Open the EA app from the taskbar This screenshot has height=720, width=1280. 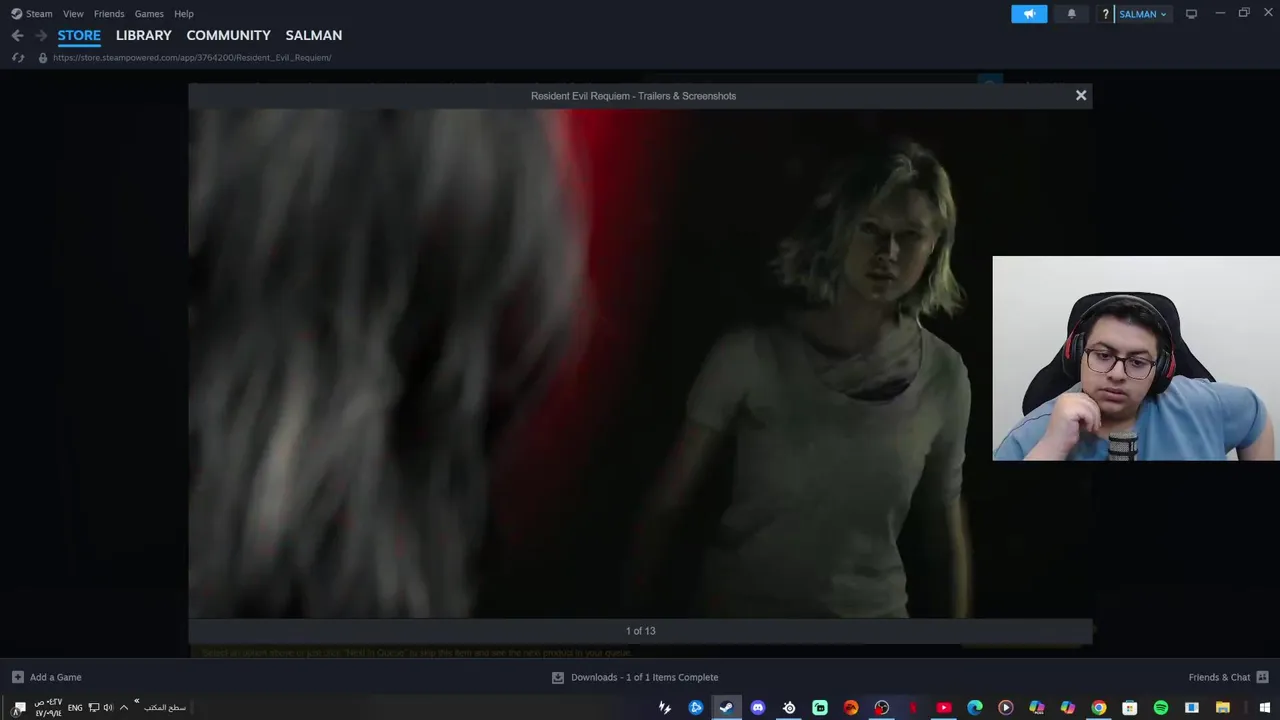click(x=851, y=708)
